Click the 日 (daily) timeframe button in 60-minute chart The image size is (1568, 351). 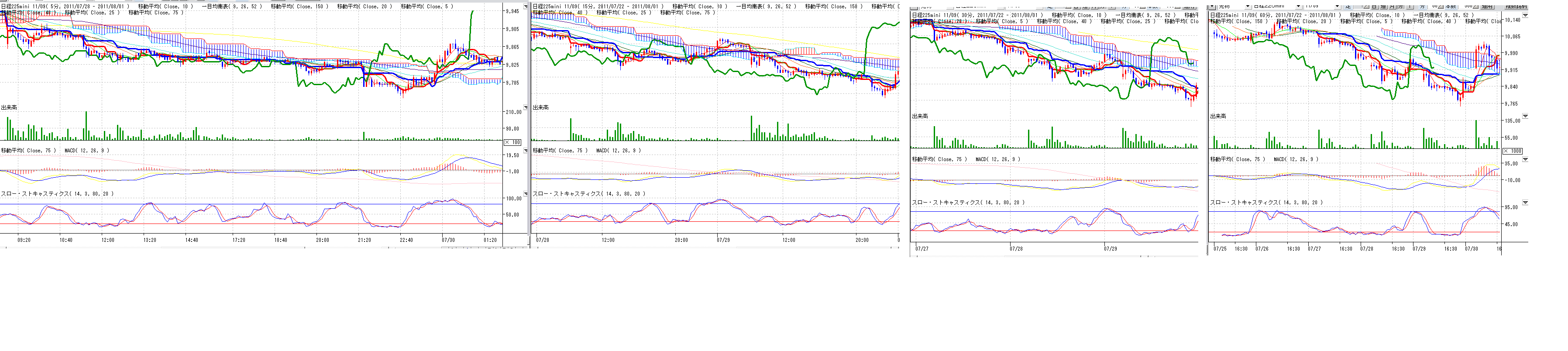click(x=1375, y=6)
